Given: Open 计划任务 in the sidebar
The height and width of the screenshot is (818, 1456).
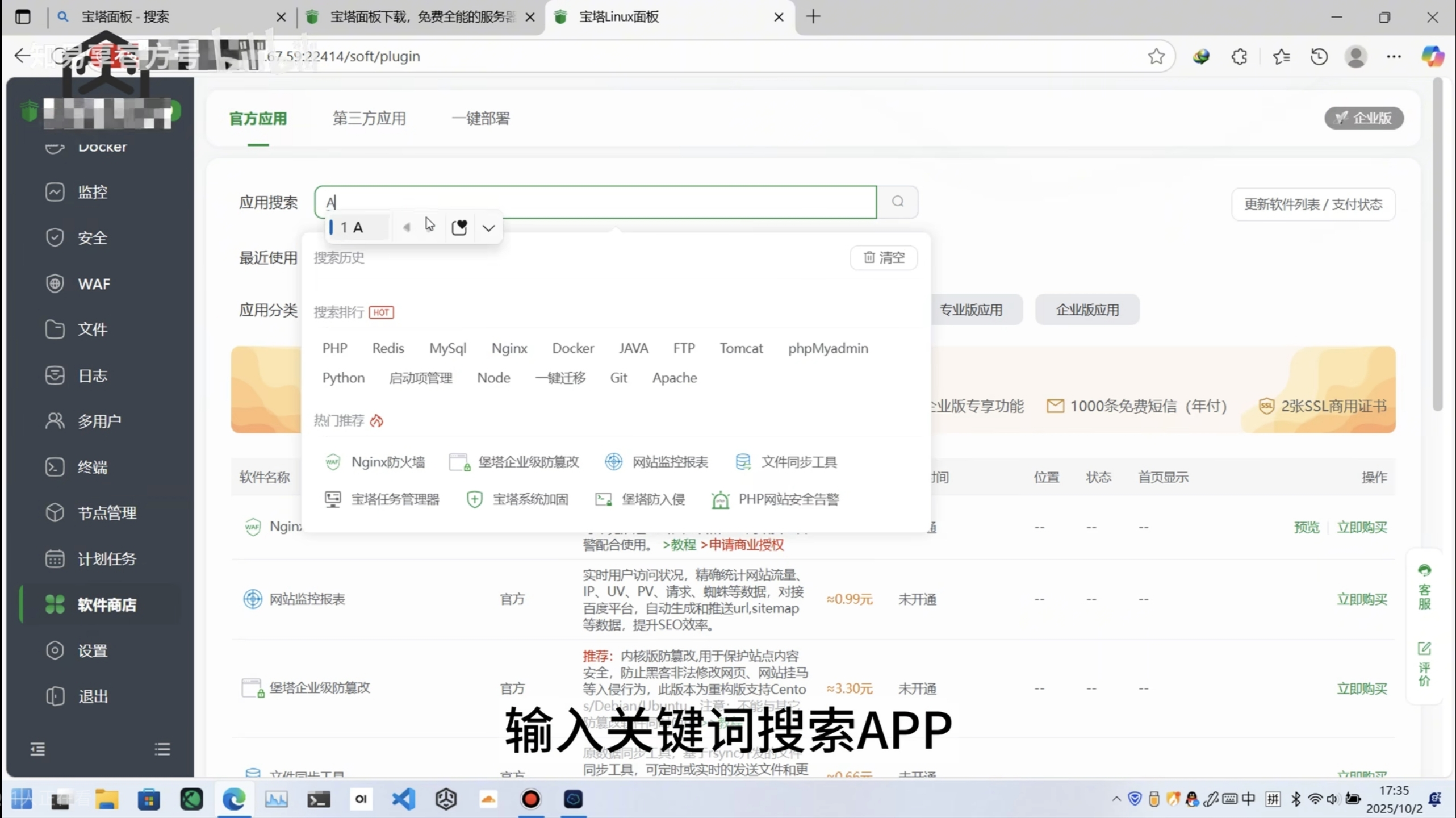Looking at the screenshot, I should pos(106,559).
